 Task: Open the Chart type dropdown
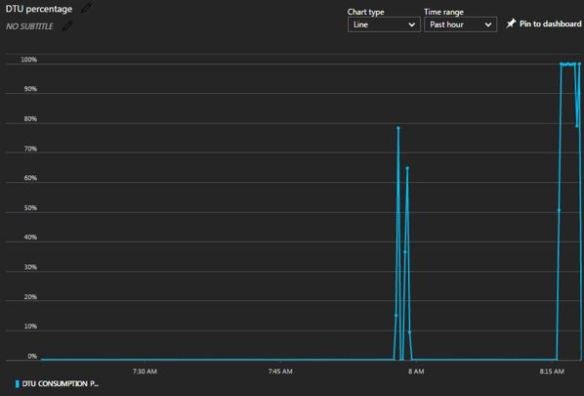(x=384, y=25)
